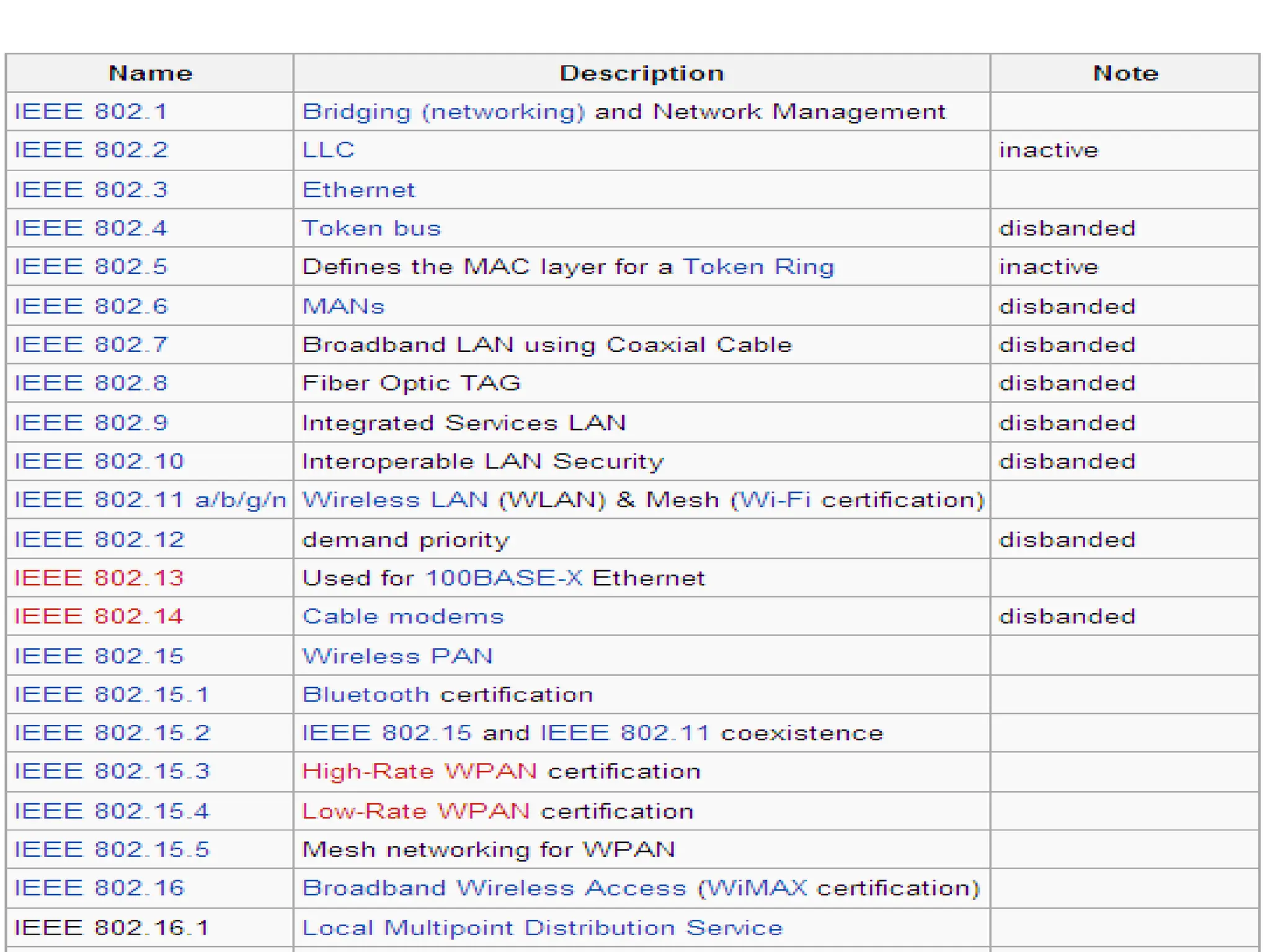The image size is (1270, 952).
Task: Click the Cable modems link
Action: [x=402, y=616]
